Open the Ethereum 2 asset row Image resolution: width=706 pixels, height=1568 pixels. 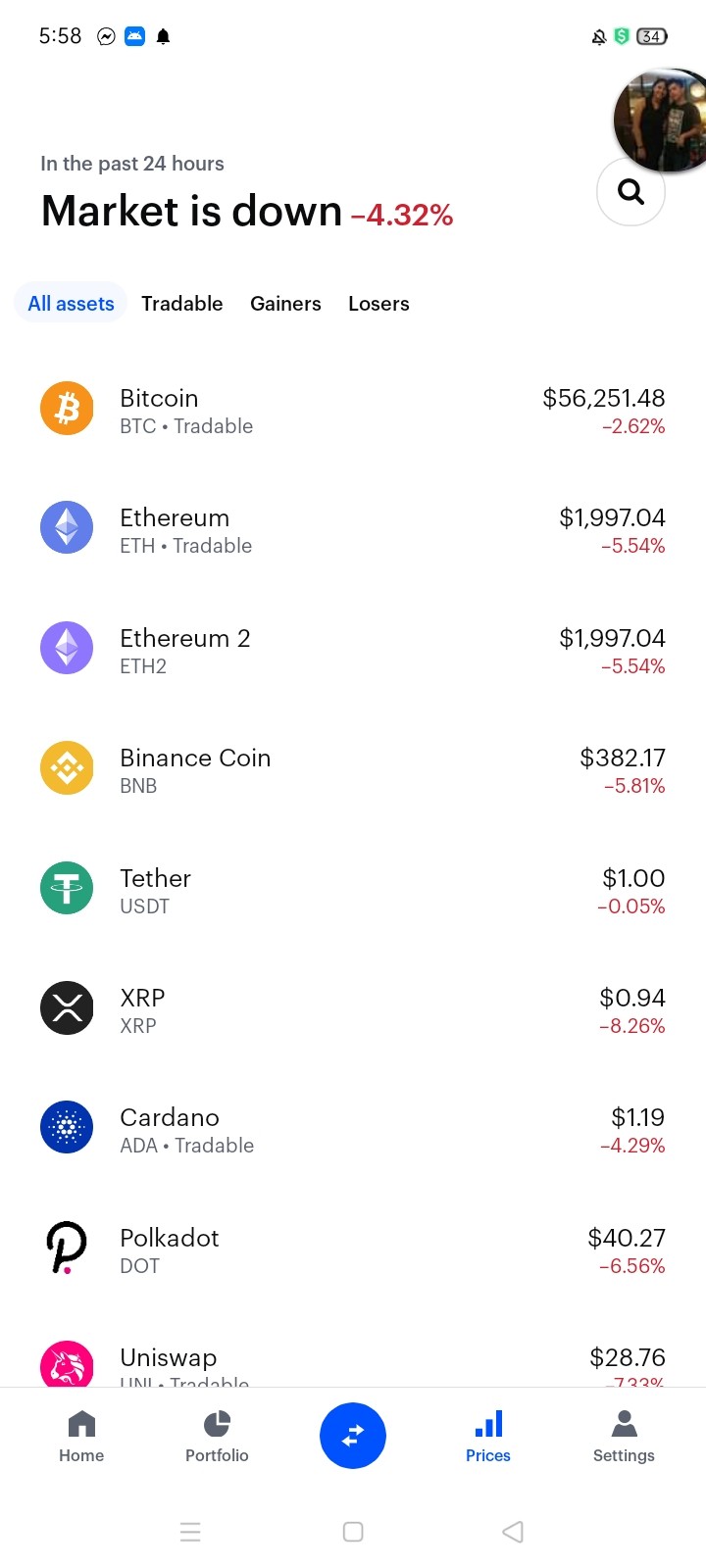pos(353,648)
